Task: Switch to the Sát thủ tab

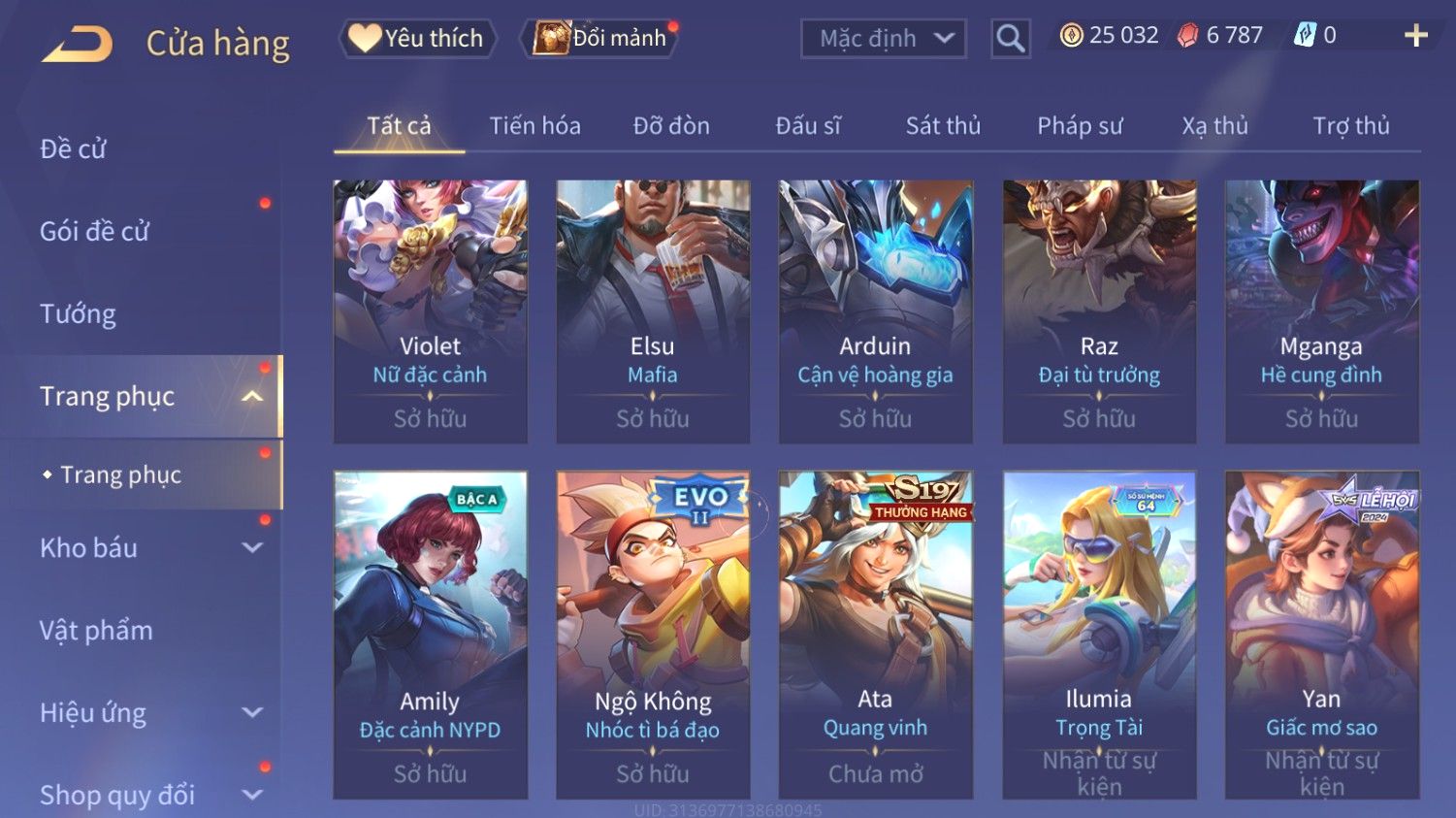Action: 943,125
